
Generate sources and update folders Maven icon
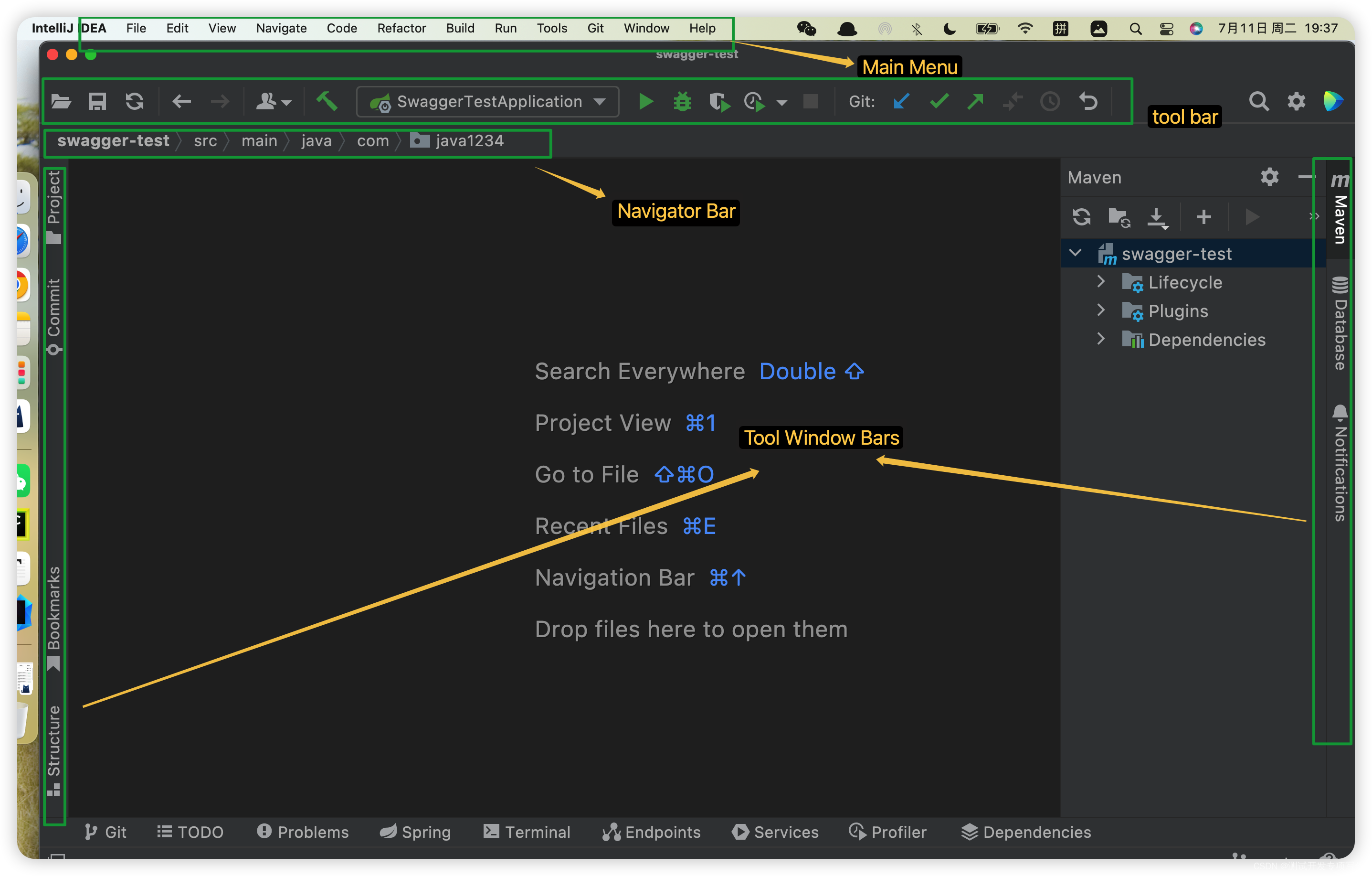(1119, 218)
